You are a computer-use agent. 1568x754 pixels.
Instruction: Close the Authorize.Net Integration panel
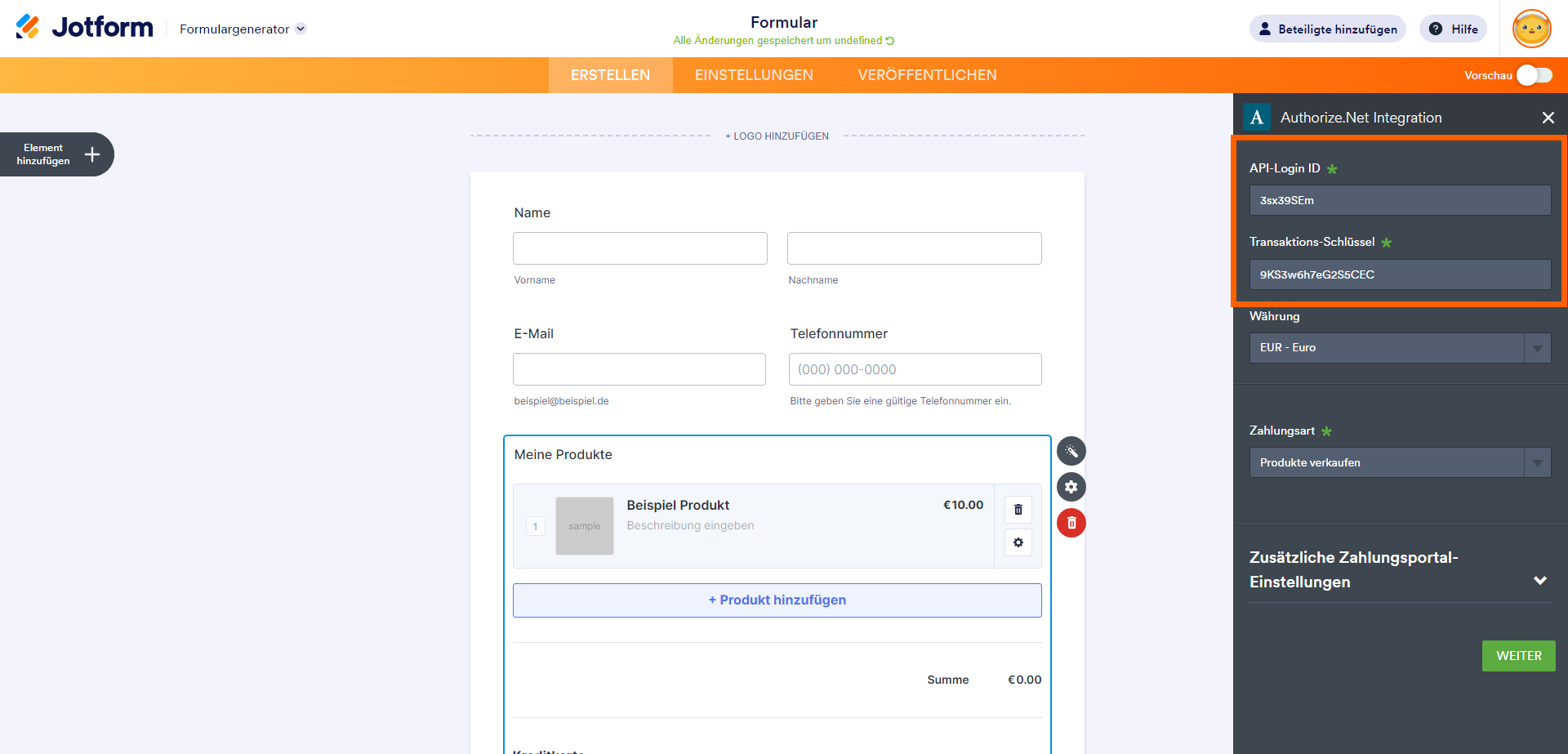(1548, 118)
